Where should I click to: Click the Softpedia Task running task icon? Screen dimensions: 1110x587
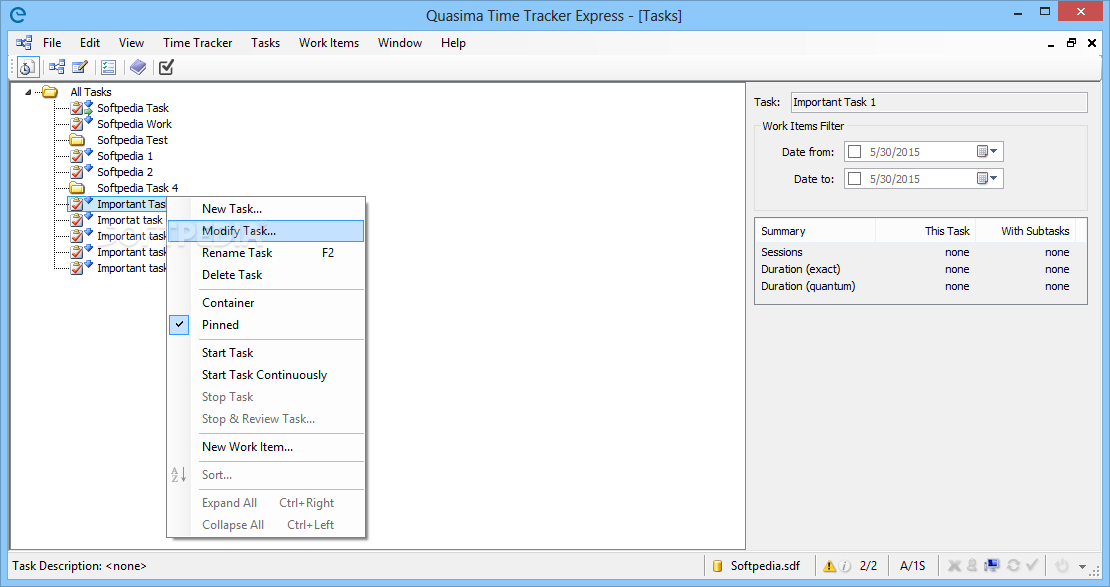pyautogui.click(x=81, y=108)
